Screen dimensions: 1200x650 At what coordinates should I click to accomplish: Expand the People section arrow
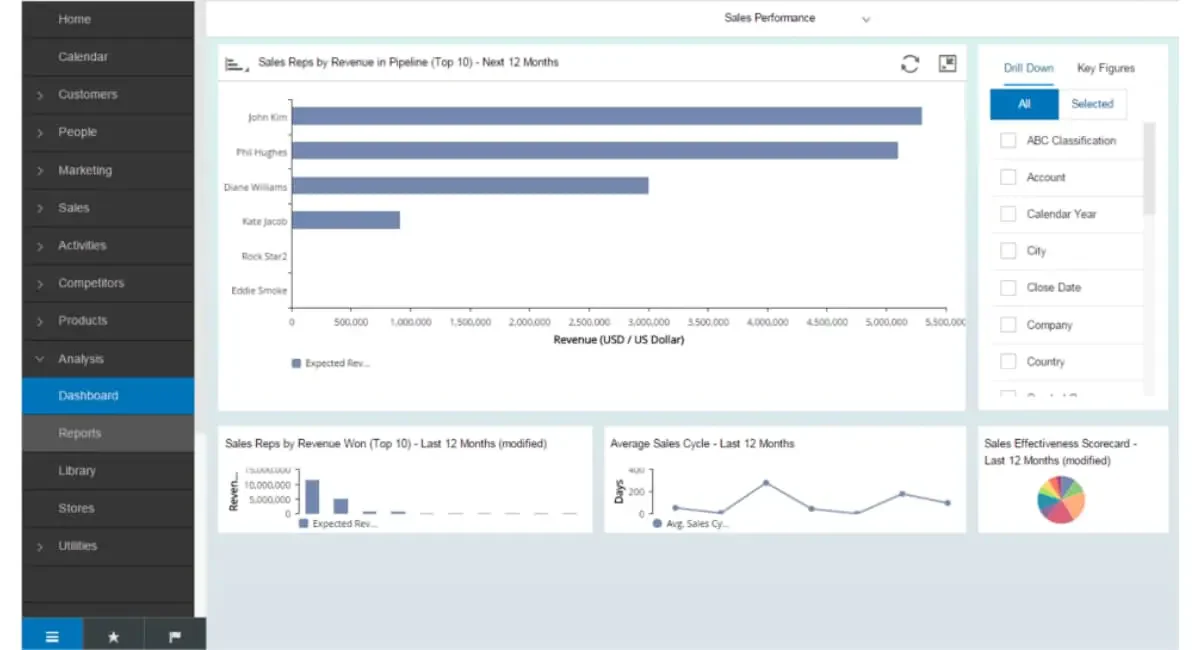tap(40, 133)
